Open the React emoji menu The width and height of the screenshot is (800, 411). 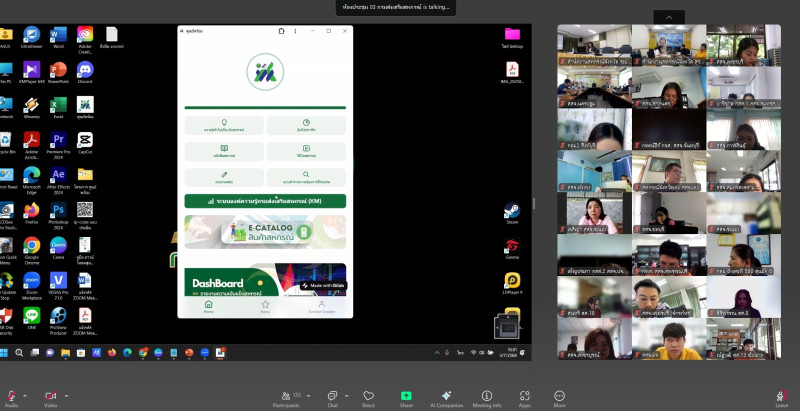point(368,398)
